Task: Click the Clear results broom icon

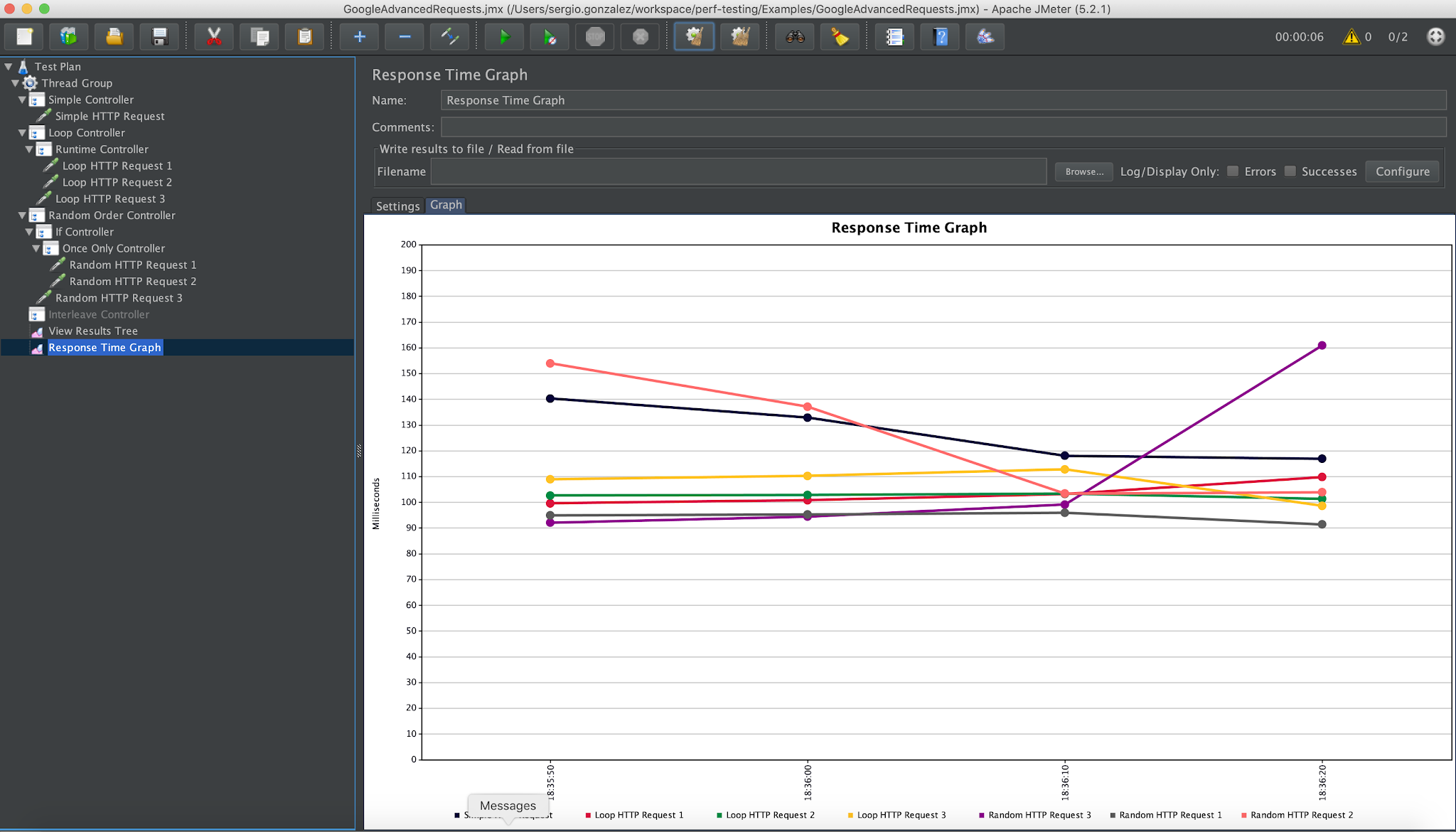Action: (695, 36)
